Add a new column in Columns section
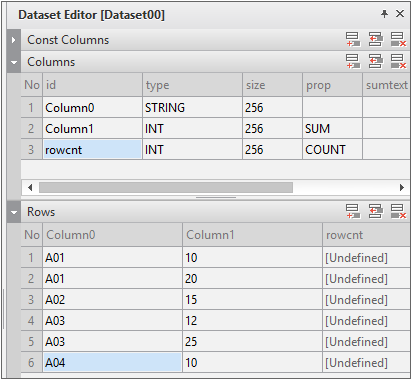Screen dimensions: 411x379 tap(353, 61)
